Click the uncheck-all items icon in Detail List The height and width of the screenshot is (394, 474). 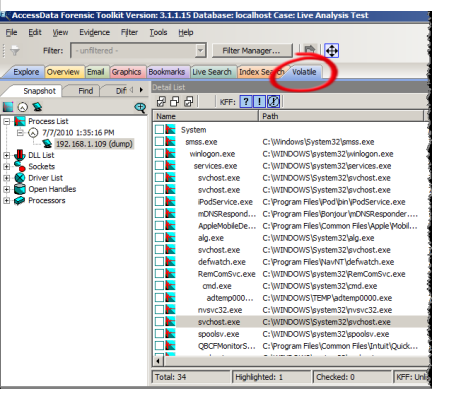[x=175, y=101]
